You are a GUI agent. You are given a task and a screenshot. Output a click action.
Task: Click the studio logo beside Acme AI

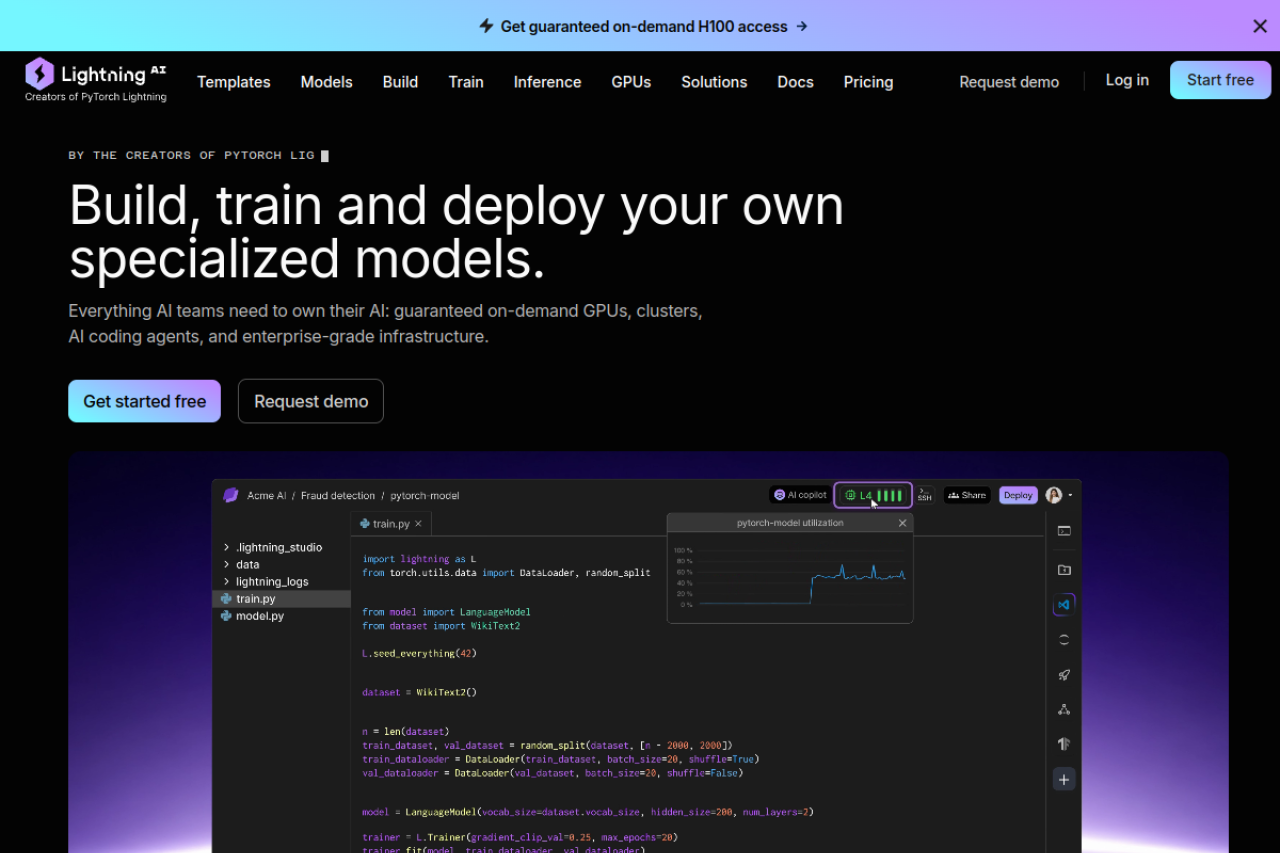coord(231,495)
